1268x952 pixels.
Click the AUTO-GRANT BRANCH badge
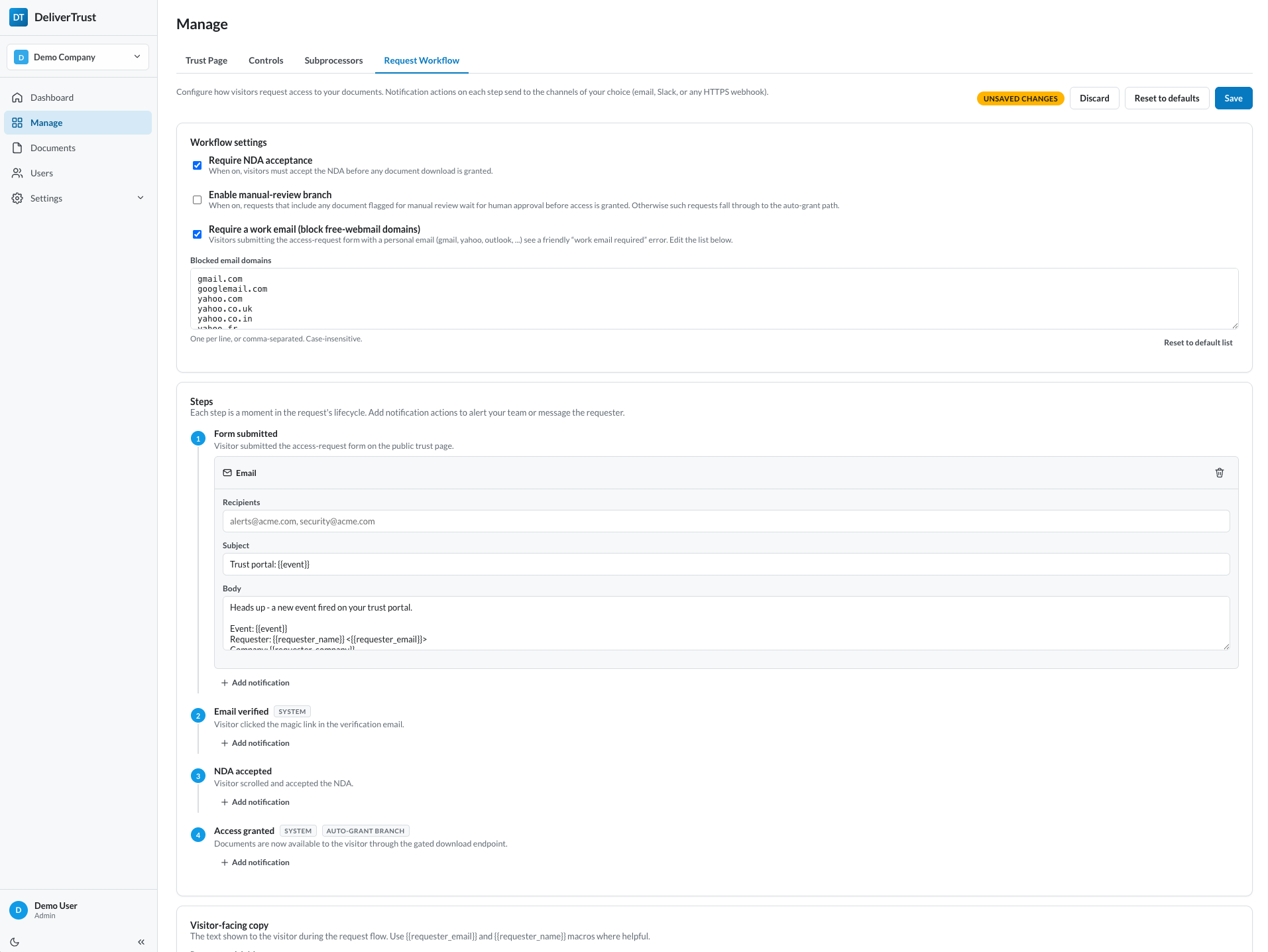365,831
